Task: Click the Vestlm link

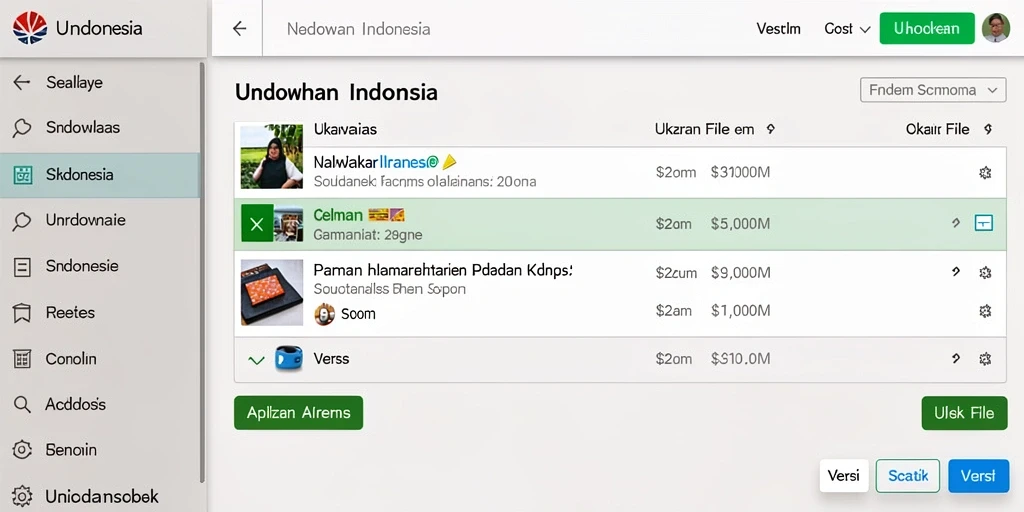Action: pos(778,29)
